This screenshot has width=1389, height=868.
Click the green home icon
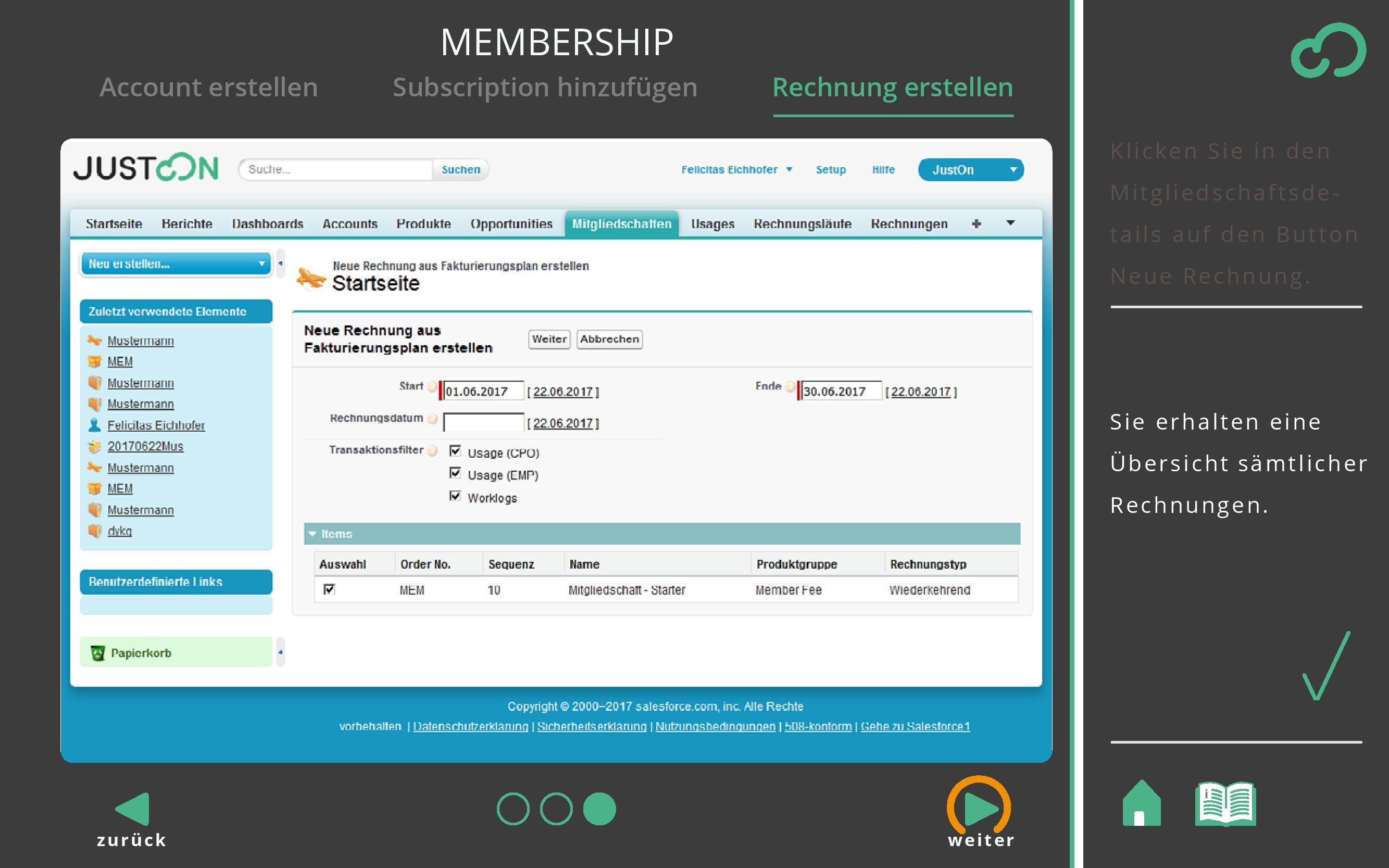point(1141,803)
